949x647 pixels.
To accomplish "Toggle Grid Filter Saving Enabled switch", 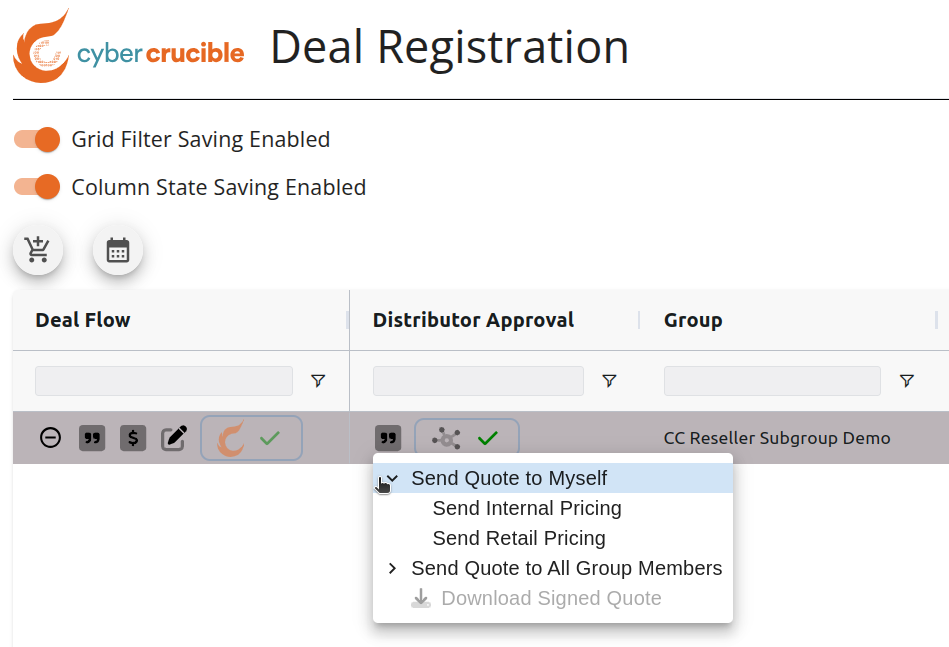I will (37, 139).
